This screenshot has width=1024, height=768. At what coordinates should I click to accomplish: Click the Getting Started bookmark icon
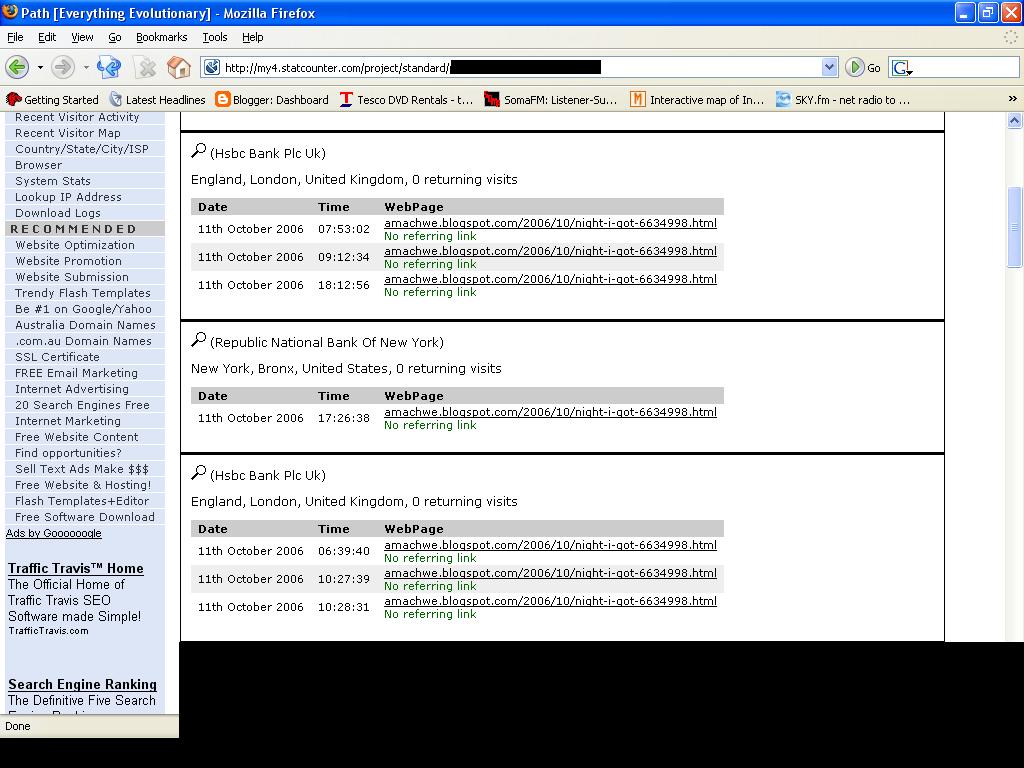[13, 99]
